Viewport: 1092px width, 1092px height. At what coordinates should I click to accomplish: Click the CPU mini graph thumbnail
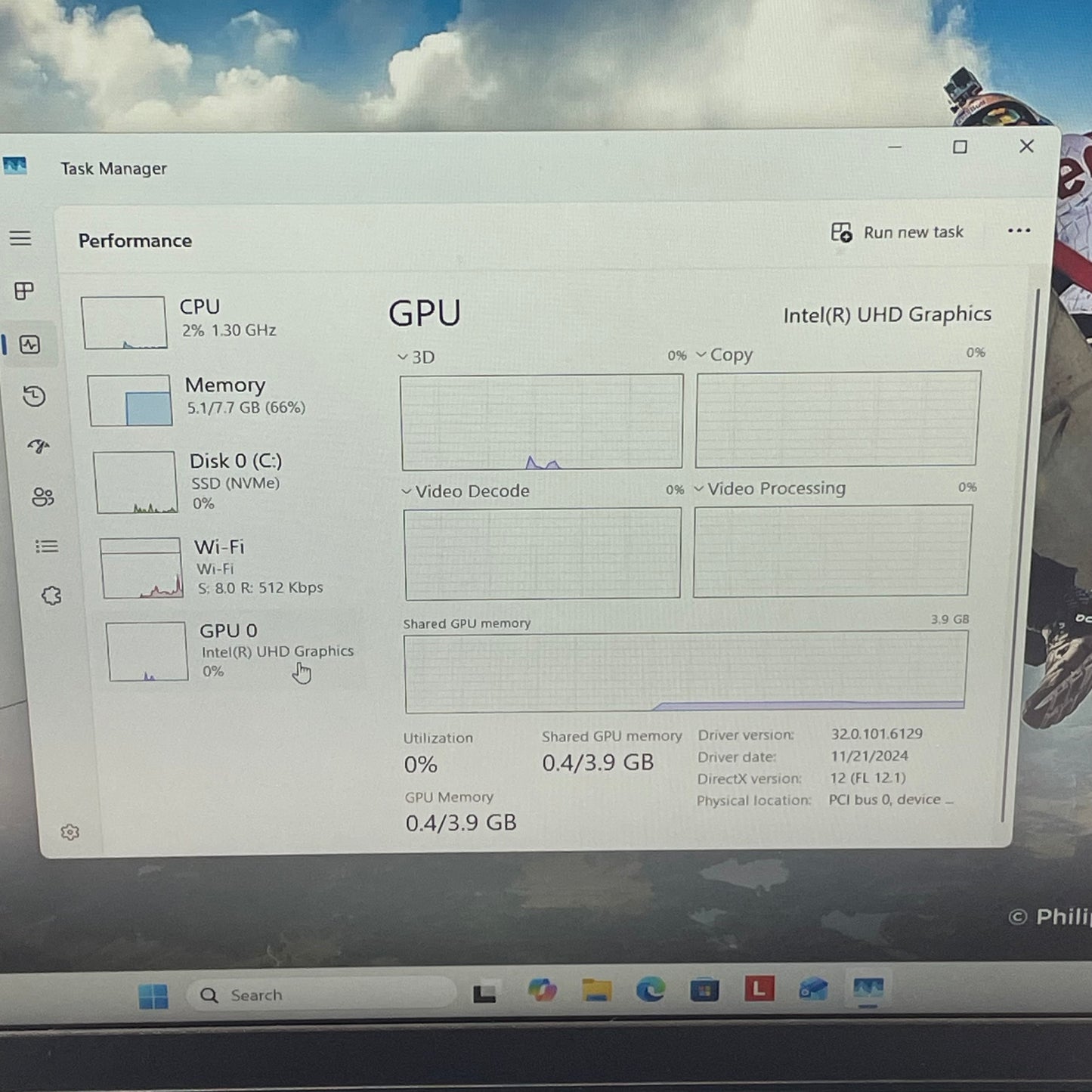(x=125, y=323)
